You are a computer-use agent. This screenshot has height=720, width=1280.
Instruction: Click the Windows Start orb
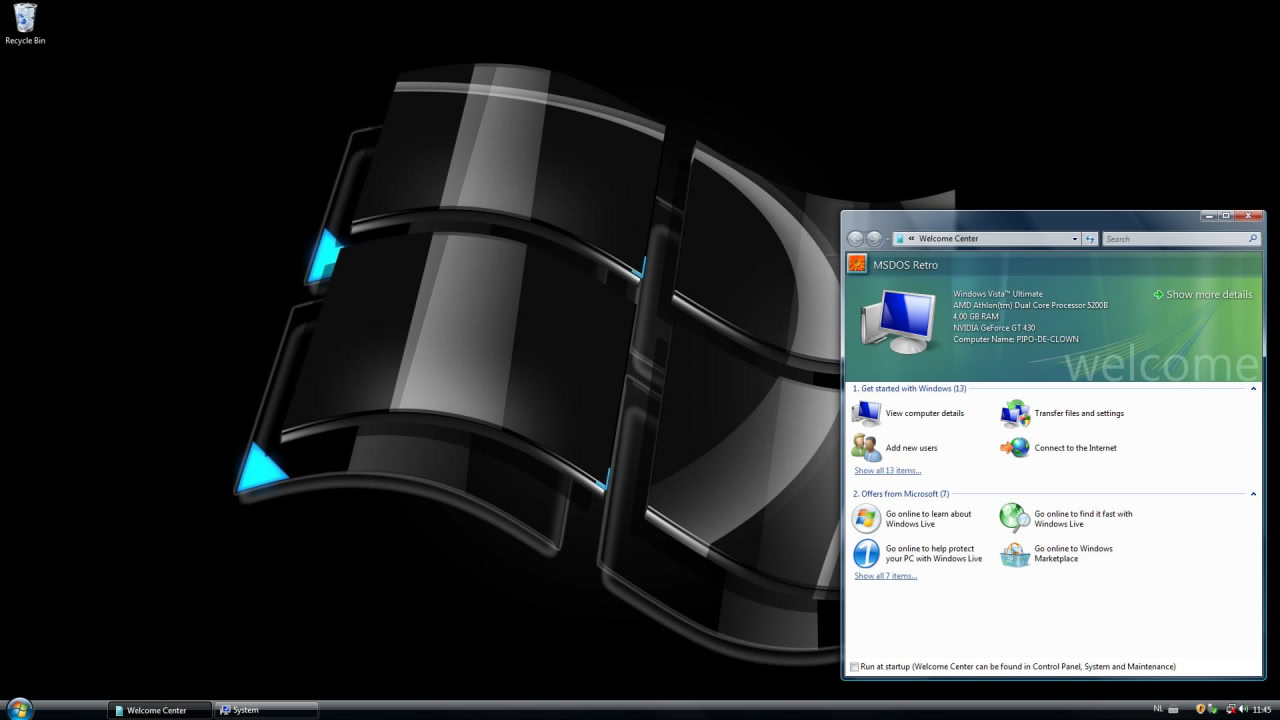point(19,709)
